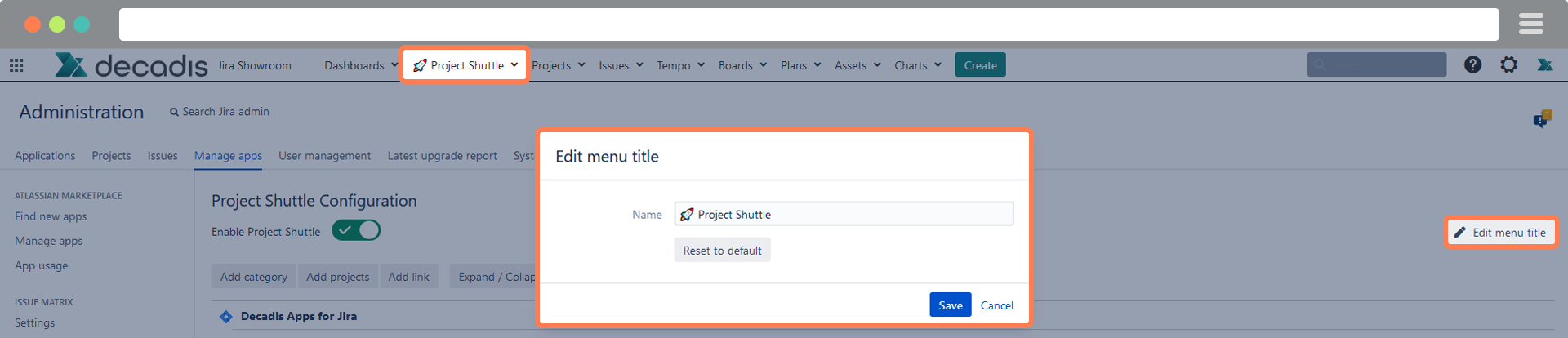Click Save in Edit menu title dialog

point(950,305)
